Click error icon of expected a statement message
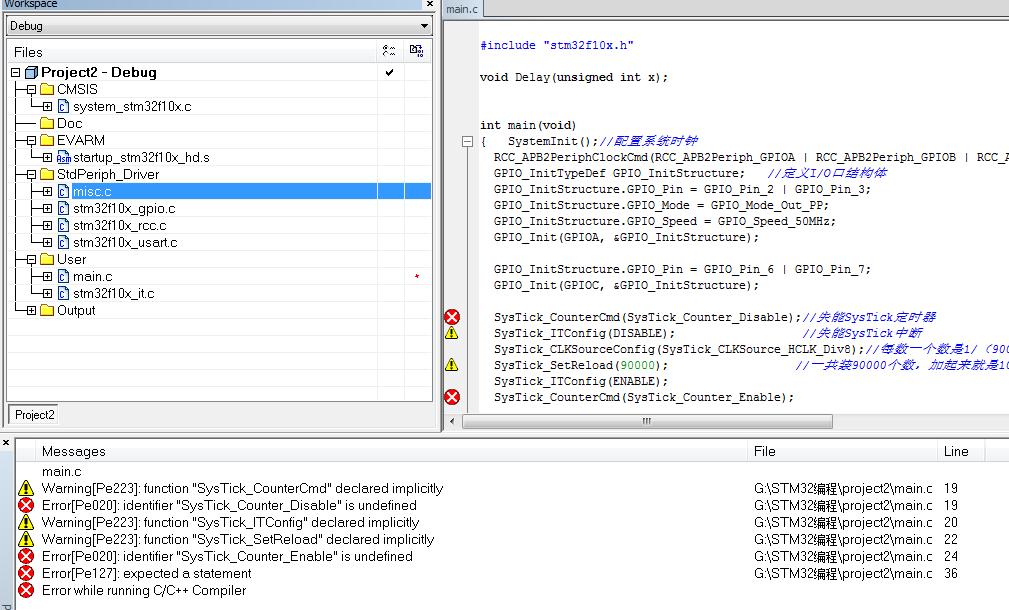This screenshot has height=610, width=1009. point(26,573)
